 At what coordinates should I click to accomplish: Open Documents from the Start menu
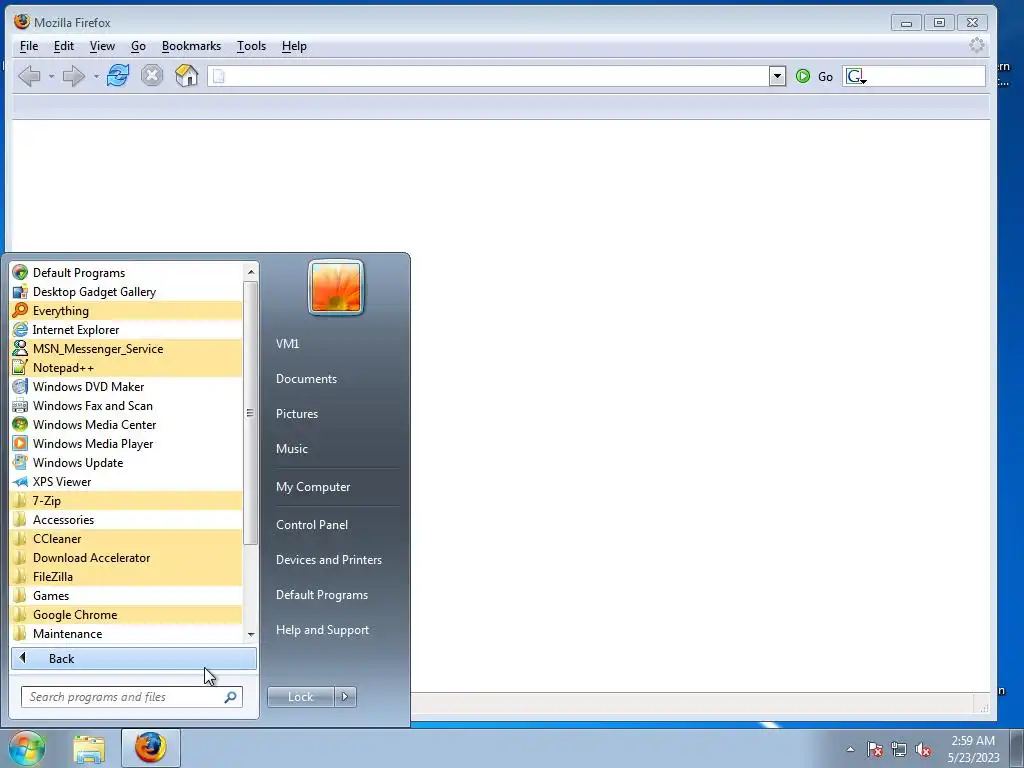click(306, 379)
